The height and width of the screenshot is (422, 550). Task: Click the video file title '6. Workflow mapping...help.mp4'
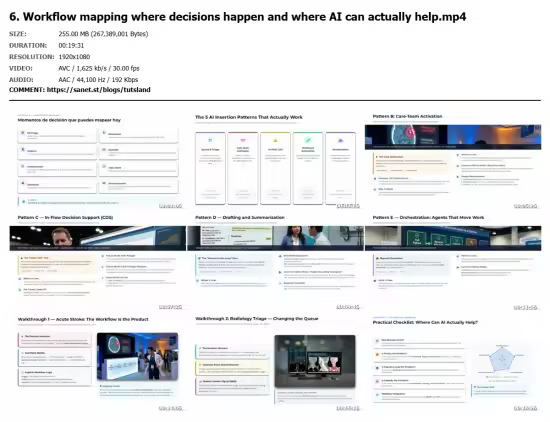pyautogui.click(x=237, y=17)
